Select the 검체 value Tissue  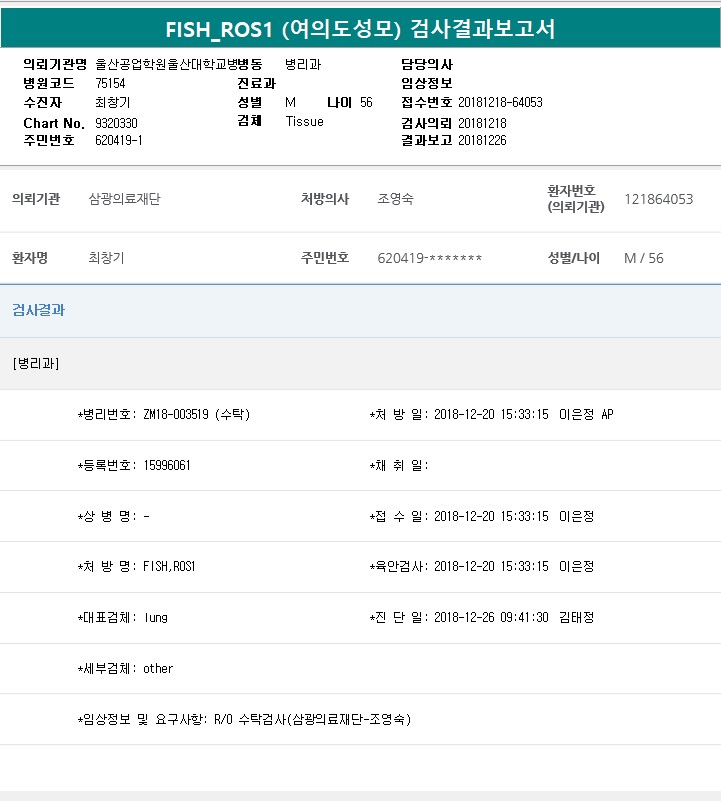304,122
